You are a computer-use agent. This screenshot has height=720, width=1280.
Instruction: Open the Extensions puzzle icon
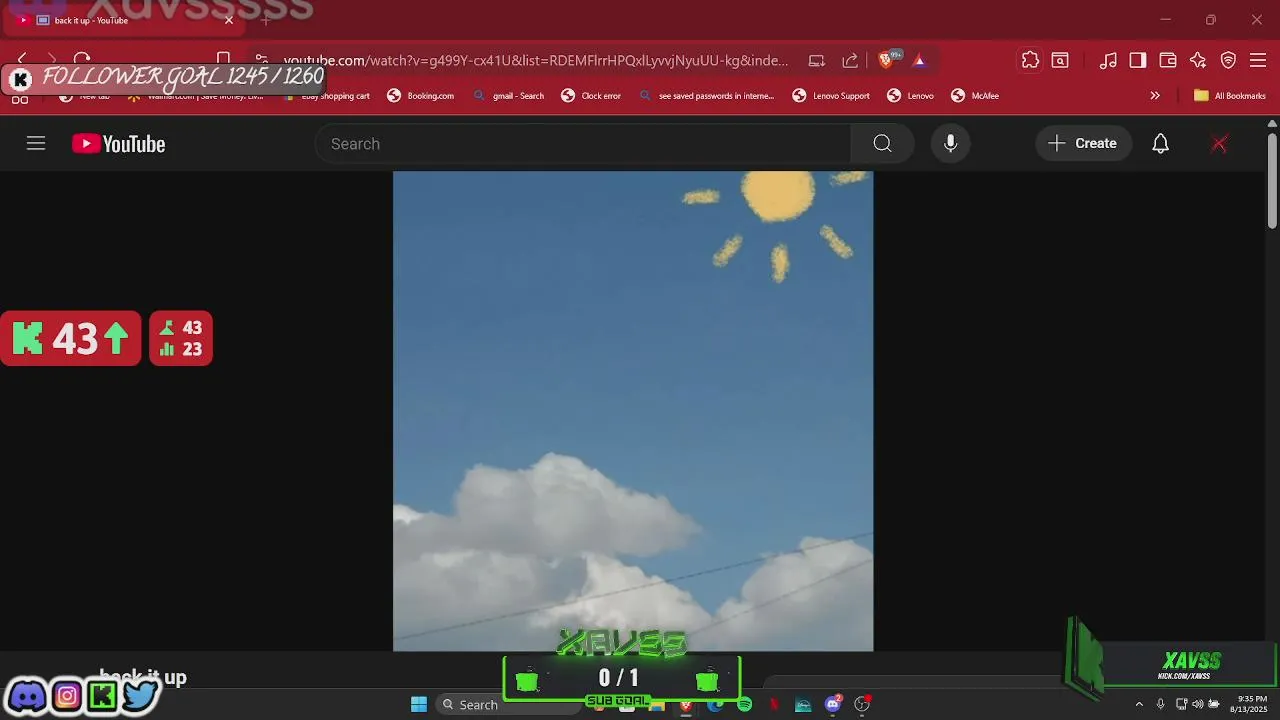point(1030,60)
